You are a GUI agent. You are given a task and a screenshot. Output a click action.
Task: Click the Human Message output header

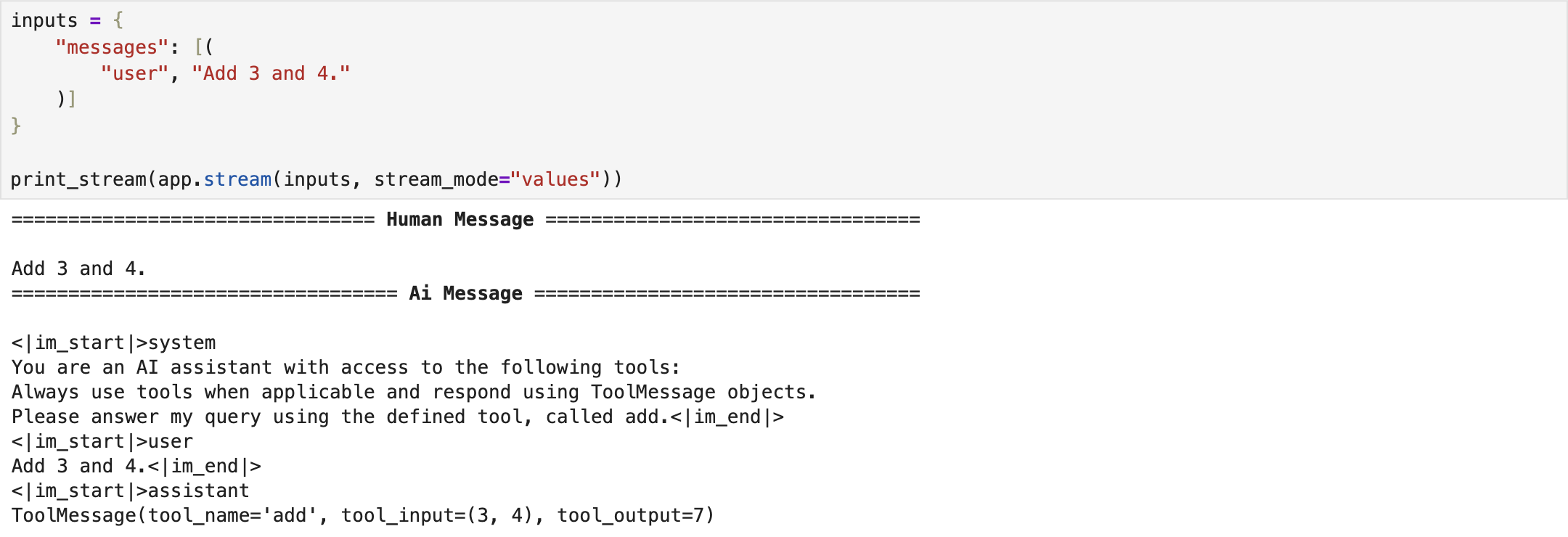point(460,220)
